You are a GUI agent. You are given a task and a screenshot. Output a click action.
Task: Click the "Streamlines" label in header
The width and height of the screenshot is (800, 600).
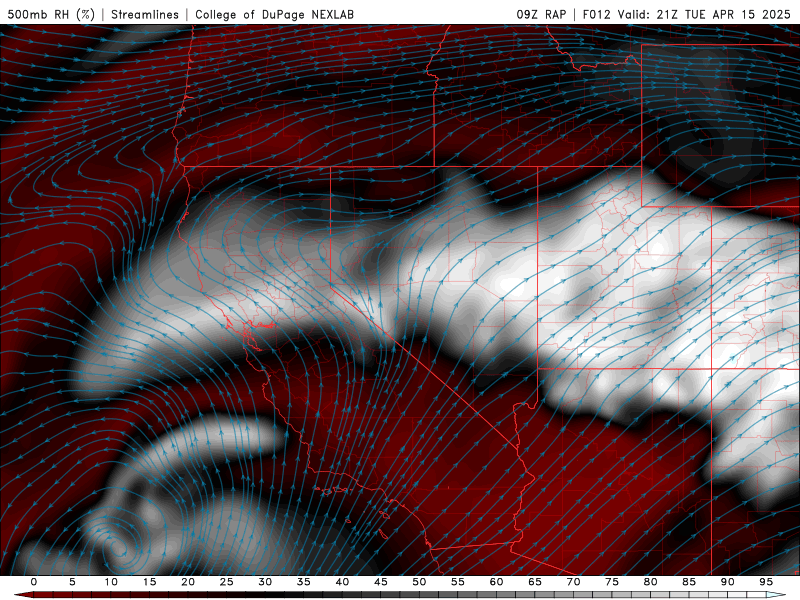tap(145, 14)
